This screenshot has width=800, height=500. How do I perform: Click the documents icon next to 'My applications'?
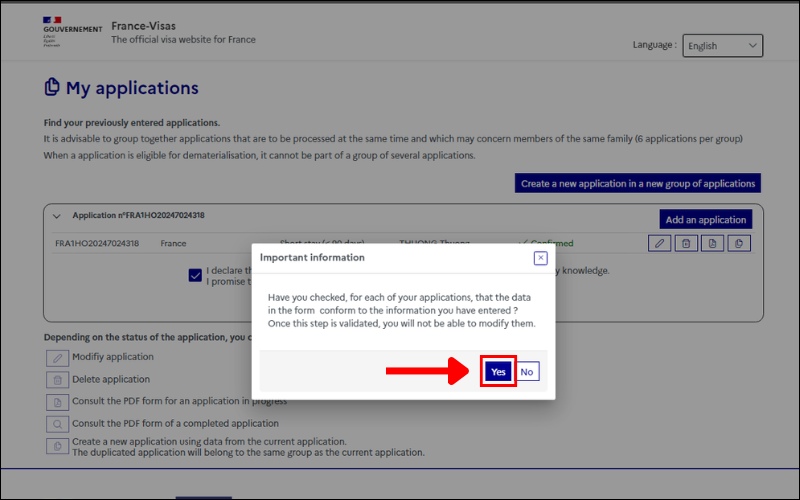52,88
